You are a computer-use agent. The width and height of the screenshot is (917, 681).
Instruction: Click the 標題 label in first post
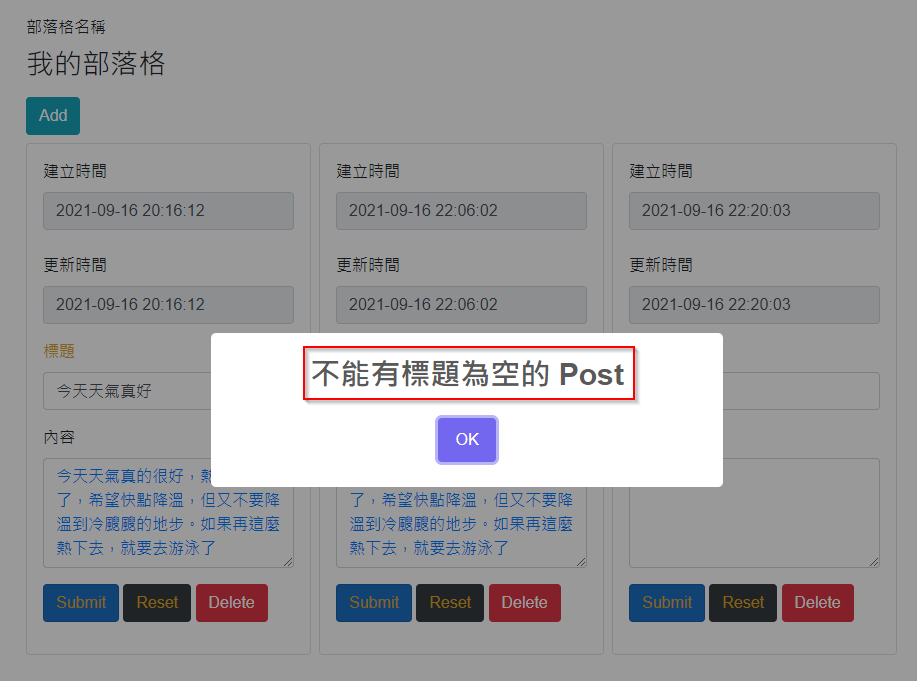59,351
